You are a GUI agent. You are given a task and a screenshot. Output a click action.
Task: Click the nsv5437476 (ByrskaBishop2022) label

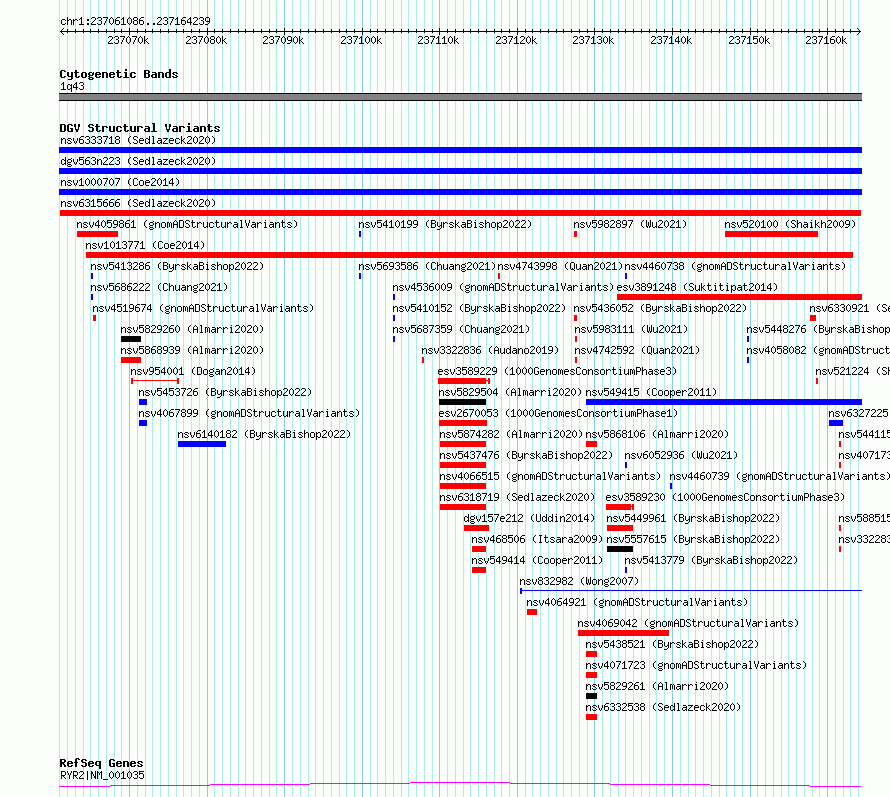pyautogui.click(x=526, y=455)
